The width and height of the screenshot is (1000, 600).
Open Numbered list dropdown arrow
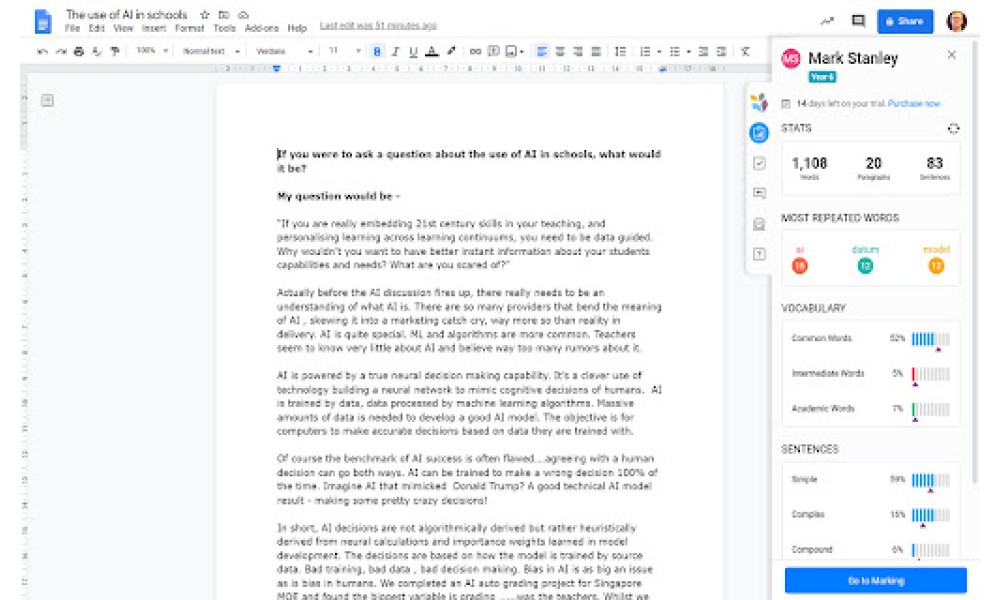(659, 52)
